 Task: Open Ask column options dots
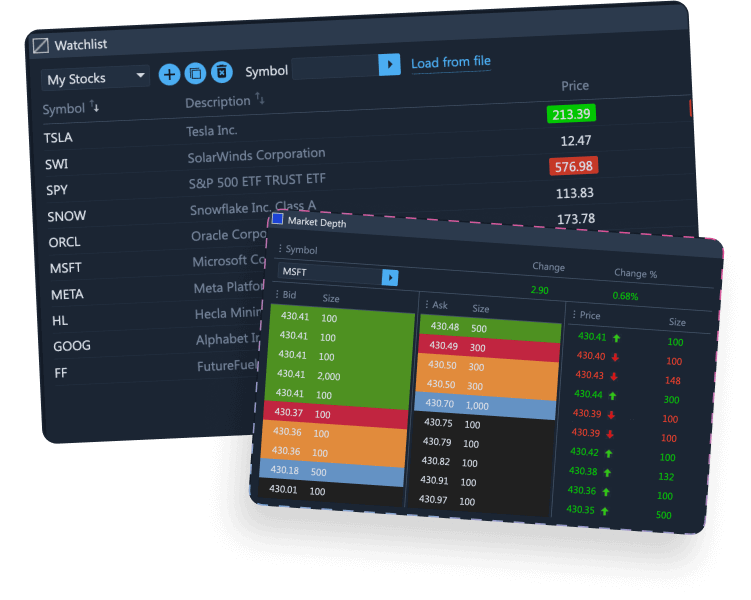(x=427, y=304)
